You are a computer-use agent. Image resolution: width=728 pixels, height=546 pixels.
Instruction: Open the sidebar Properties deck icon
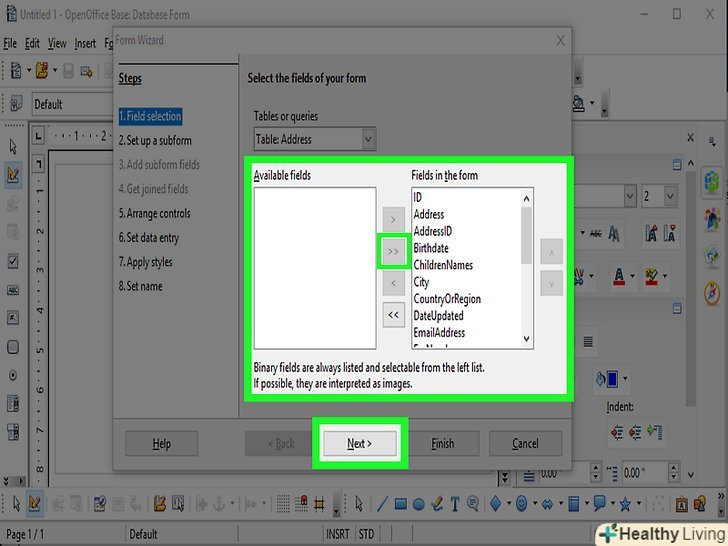(x=712, y=181)
